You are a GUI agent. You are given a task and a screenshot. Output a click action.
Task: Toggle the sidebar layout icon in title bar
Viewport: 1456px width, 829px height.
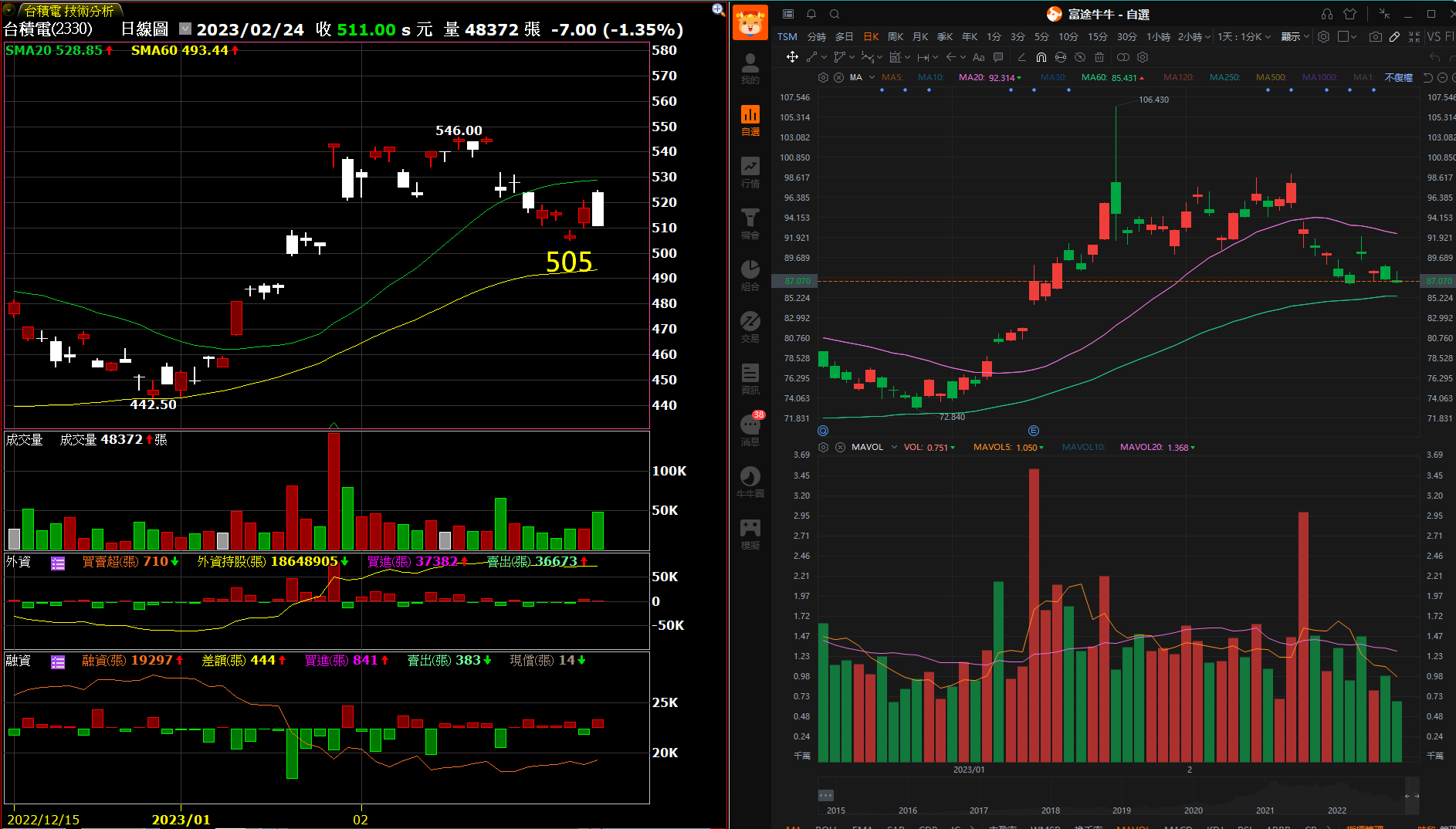point(788,14)
